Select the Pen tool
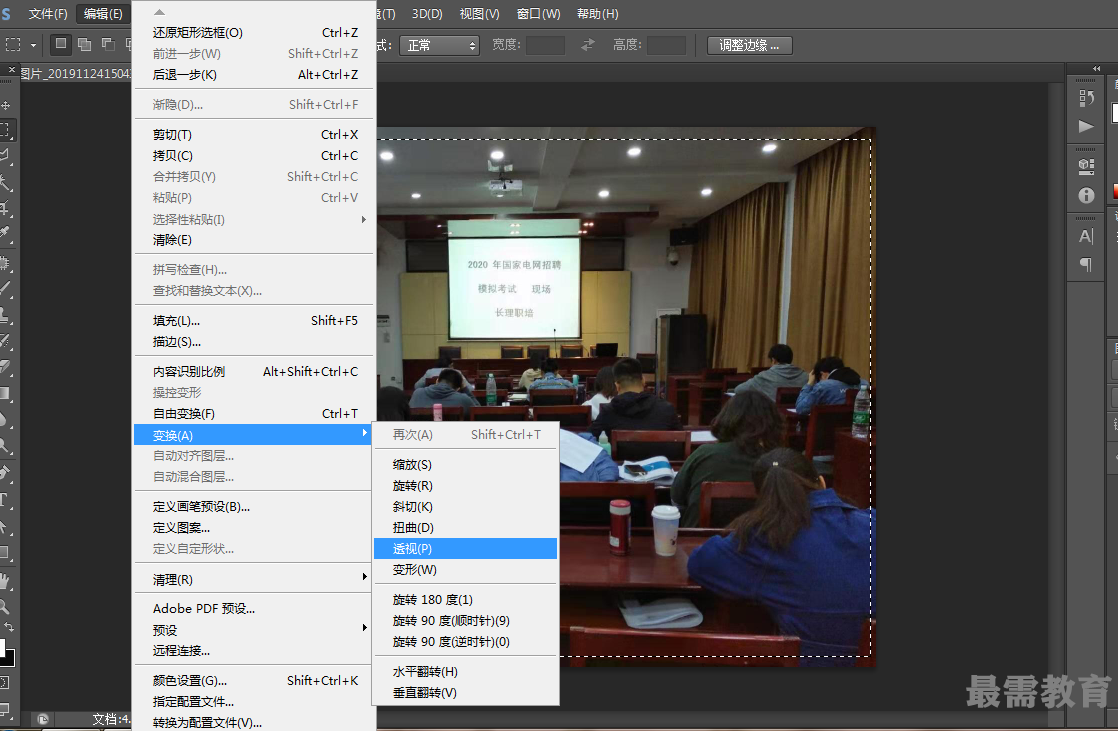The image size is (1118, 731). coord(6,473)
